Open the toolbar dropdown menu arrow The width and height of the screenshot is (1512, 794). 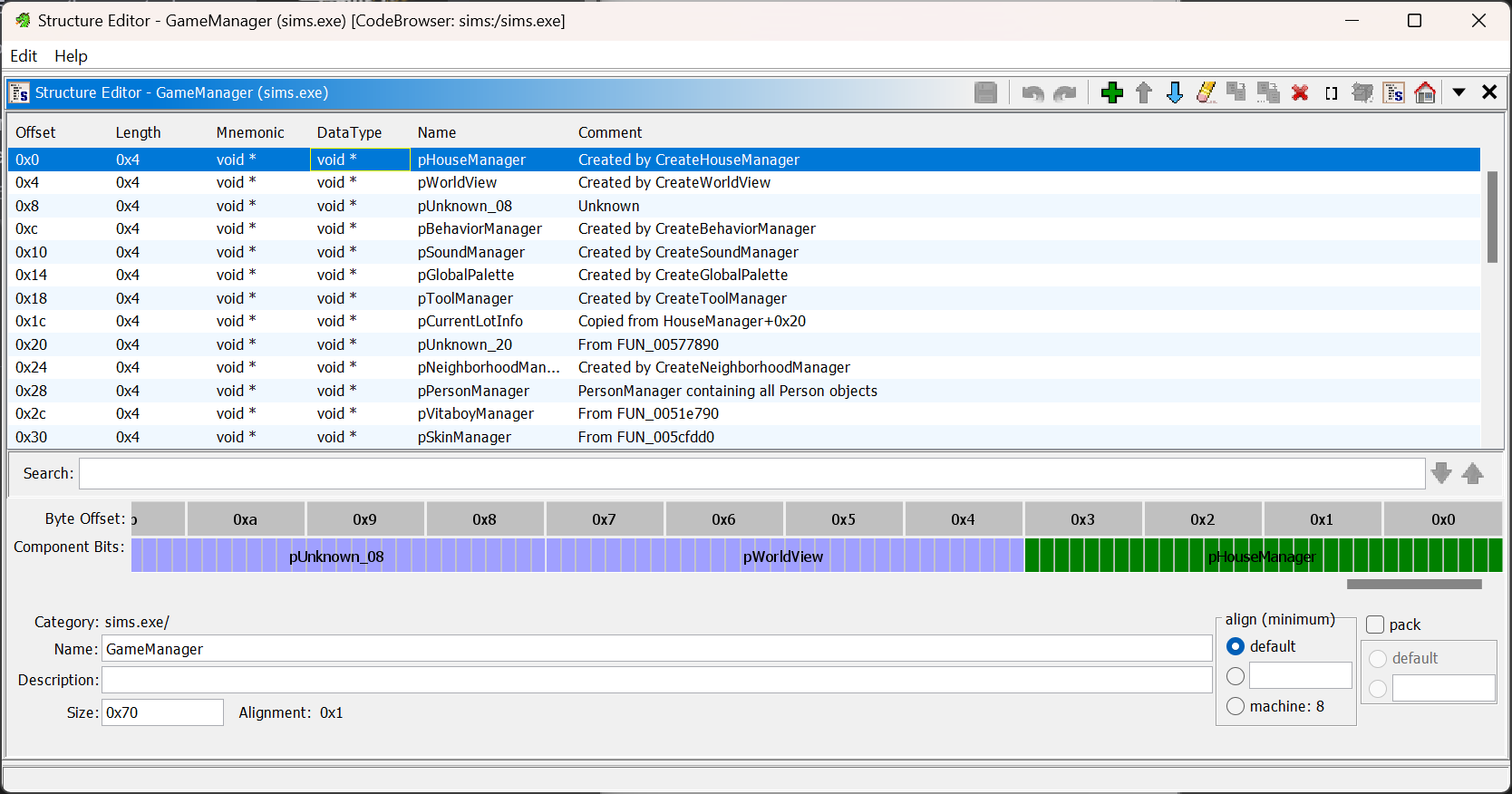(1459, 92)
